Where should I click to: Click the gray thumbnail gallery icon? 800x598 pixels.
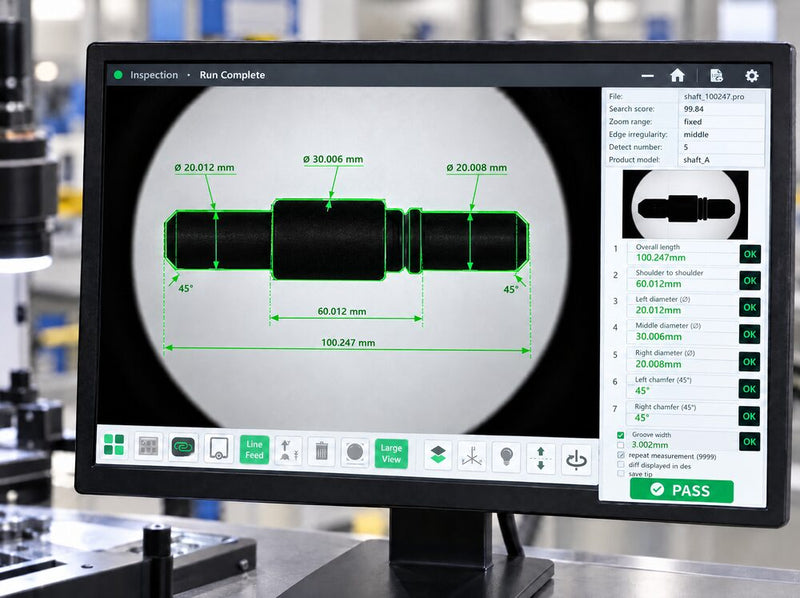coord(148,446)
